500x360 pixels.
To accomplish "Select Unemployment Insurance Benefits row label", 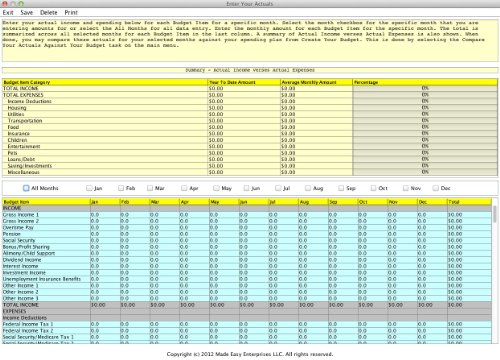I will click(42, 279).
